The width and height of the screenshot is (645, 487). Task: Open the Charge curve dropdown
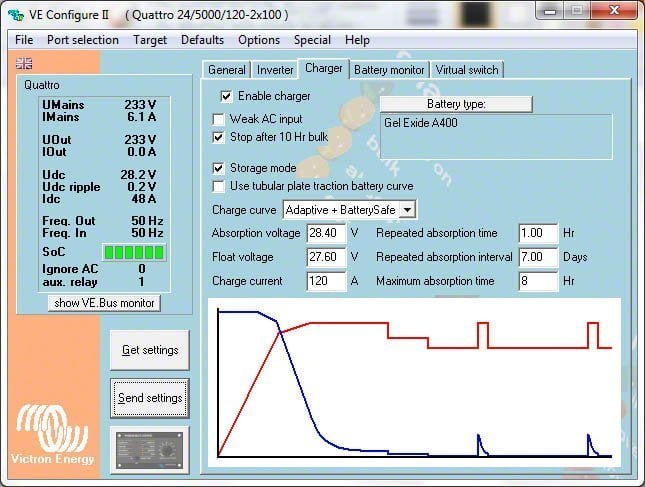click(407, 210)
